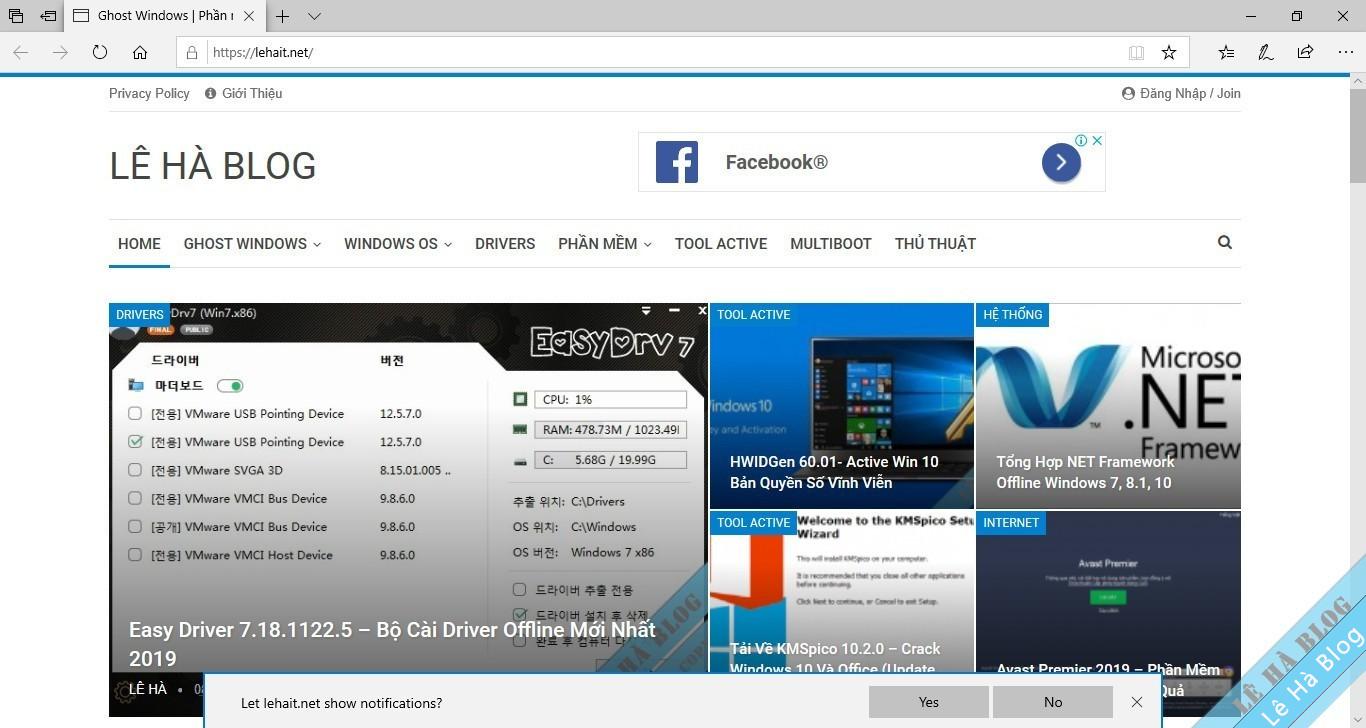
Task: Open the KMSpico 10.2.0 article
Action: tap(835, 658)
